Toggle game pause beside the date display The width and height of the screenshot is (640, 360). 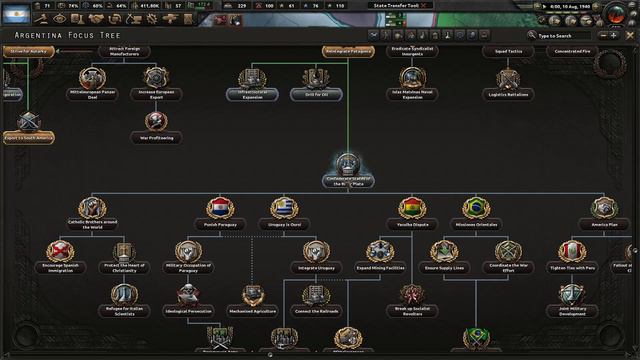tap(544, 7)
